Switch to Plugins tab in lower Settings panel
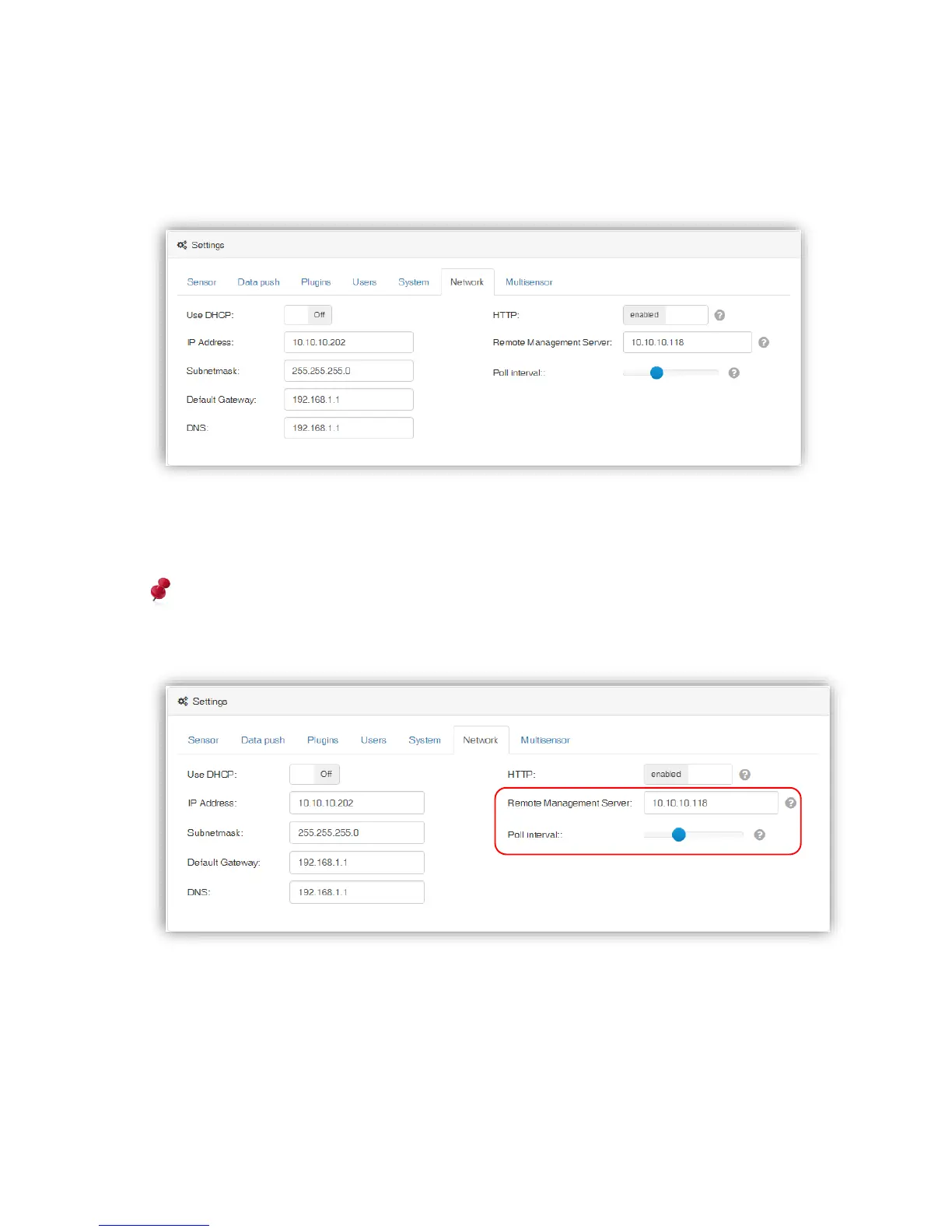The width and height of the screenshot is (952, 1232). pos(323,740)
